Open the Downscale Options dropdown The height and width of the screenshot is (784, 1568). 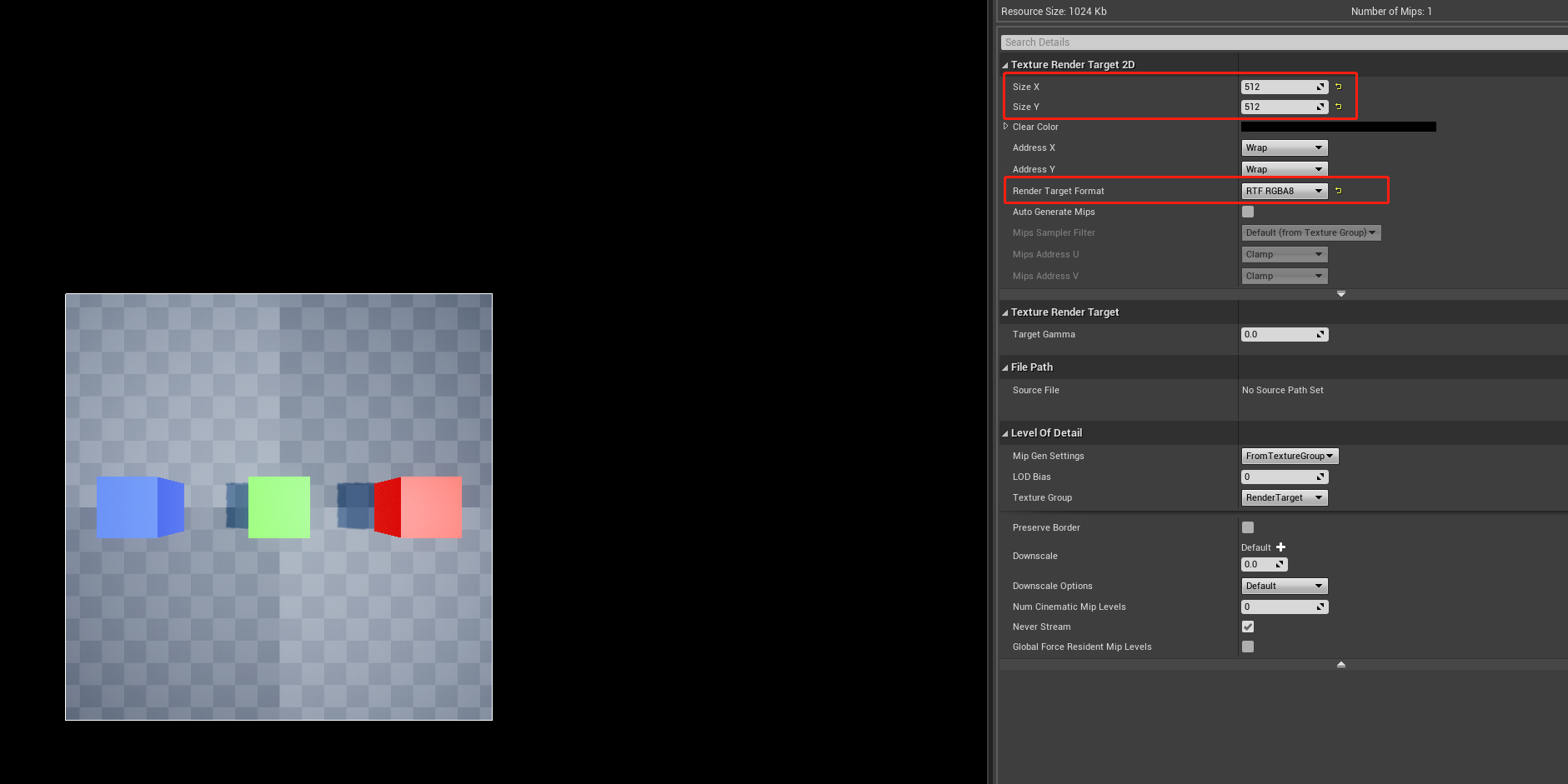pos(1284,586)
